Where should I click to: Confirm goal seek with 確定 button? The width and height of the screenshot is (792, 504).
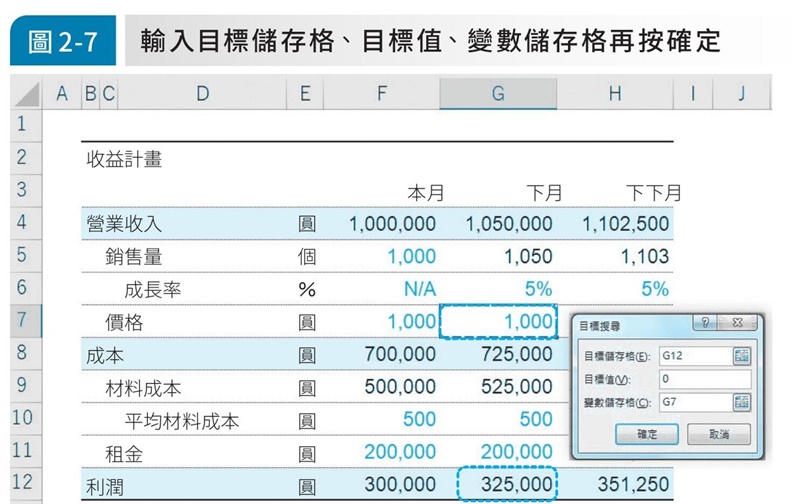(647, 434)
